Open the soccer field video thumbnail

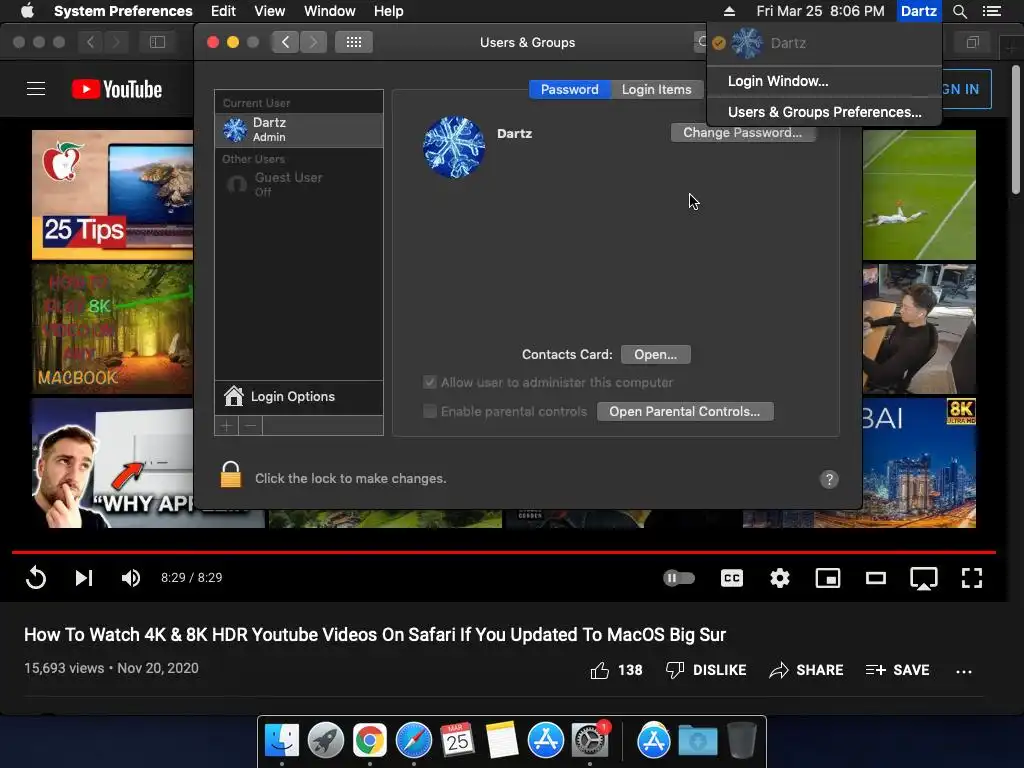(x=919, y=195)
